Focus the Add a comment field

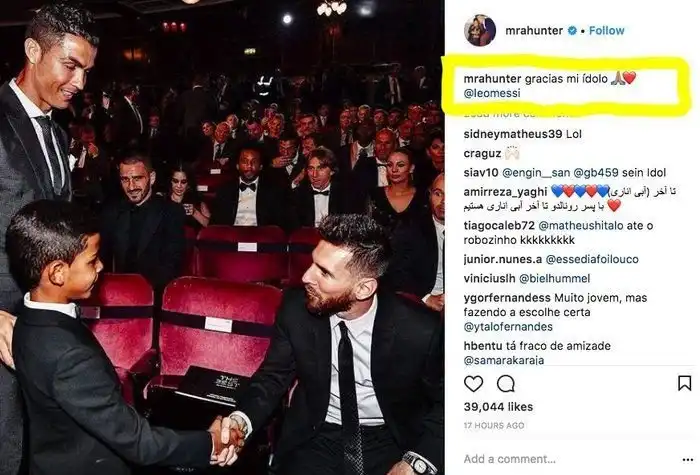pos(567,459)
